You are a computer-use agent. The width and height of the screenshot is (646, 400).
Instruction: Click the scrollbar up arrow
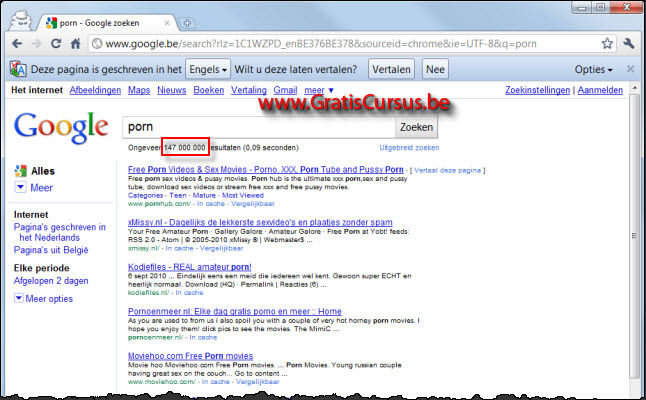point(635,88)
